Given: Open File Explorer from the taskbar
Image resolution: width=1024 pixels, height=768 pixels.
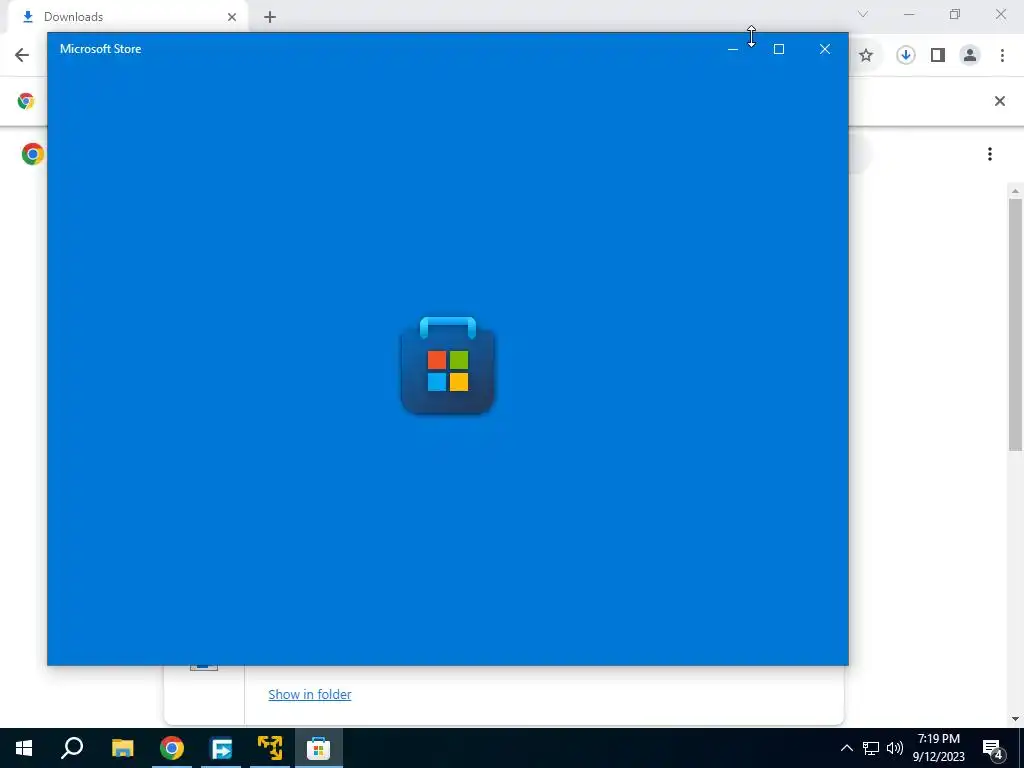Looking at the screenshot, I should click(x=122, y=748).
